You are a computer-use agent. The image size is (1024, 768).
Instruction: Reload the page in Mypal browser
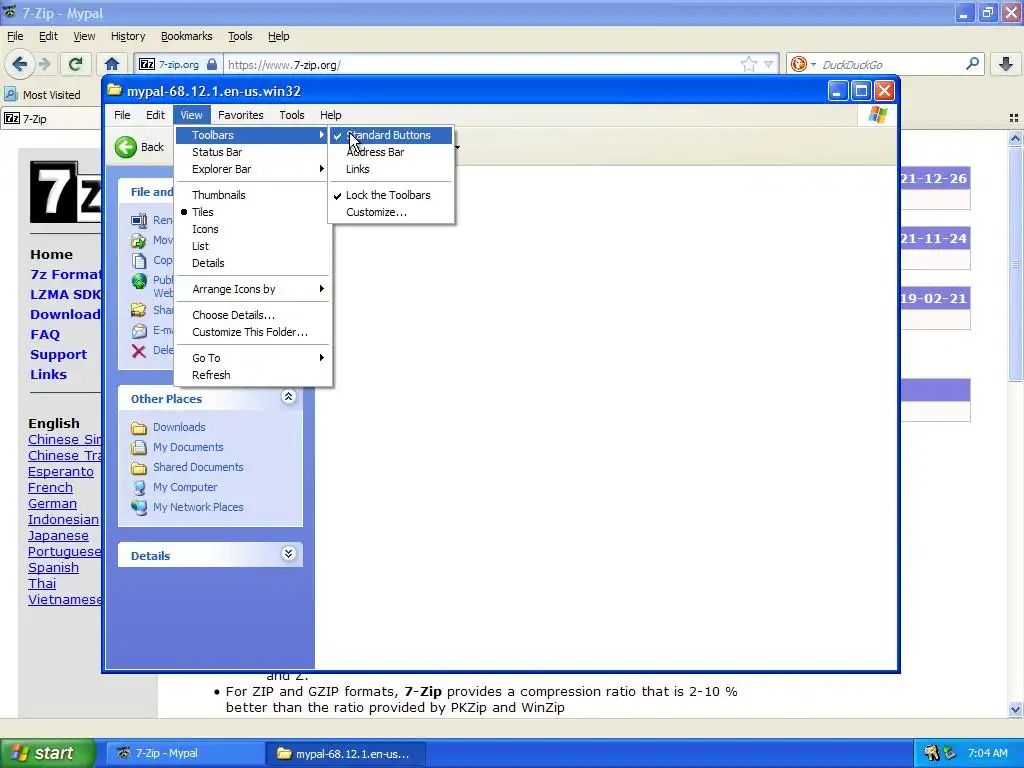(x=75, y=64)
